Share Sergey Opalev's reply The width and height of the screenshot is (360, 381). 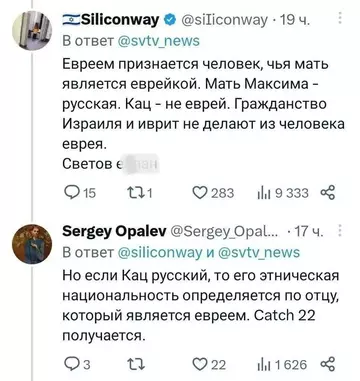pos(327,364)
